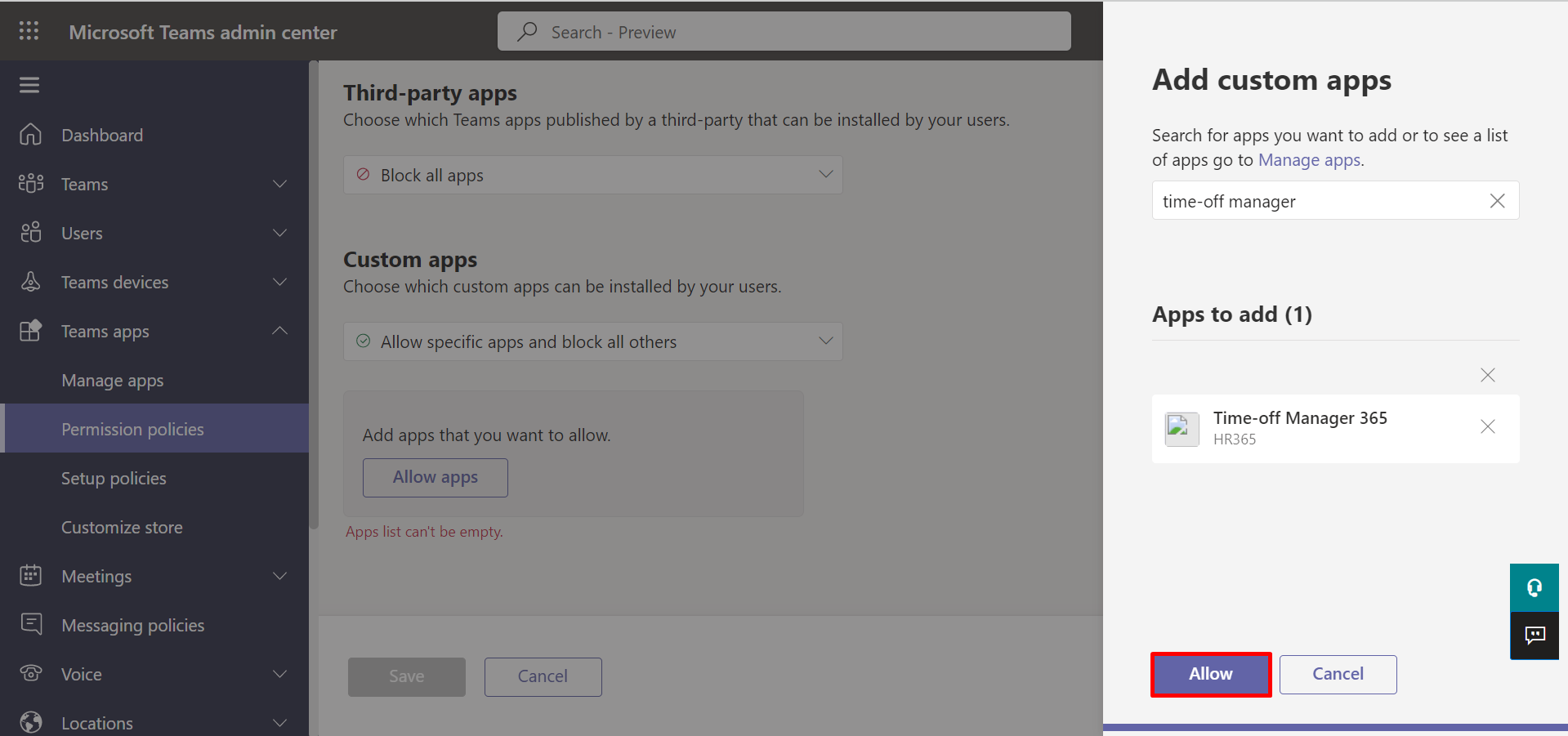Viewport: 1568px width, 736px height.
Task: Click the X above the apps list
Action: (1488, 375)
